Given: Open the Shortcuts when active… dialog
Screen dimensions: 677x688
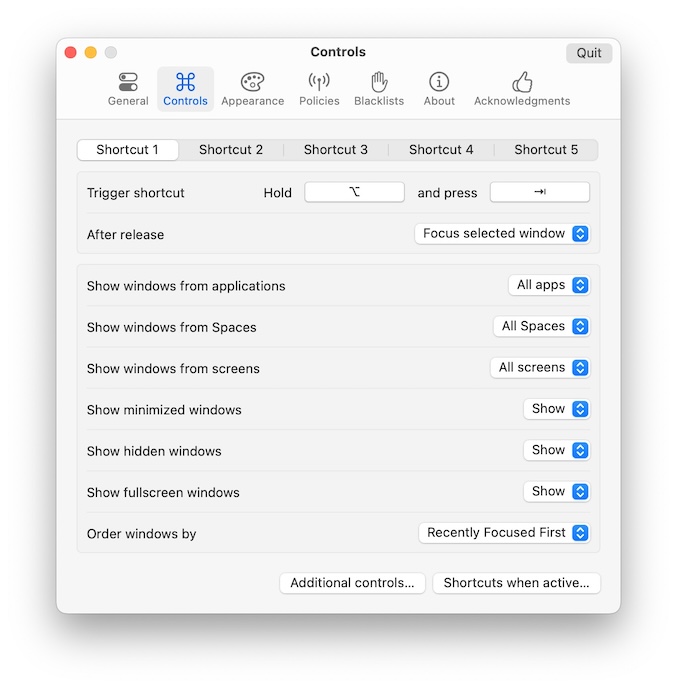Looking at the screenshot, I should [x=516, y=583].
